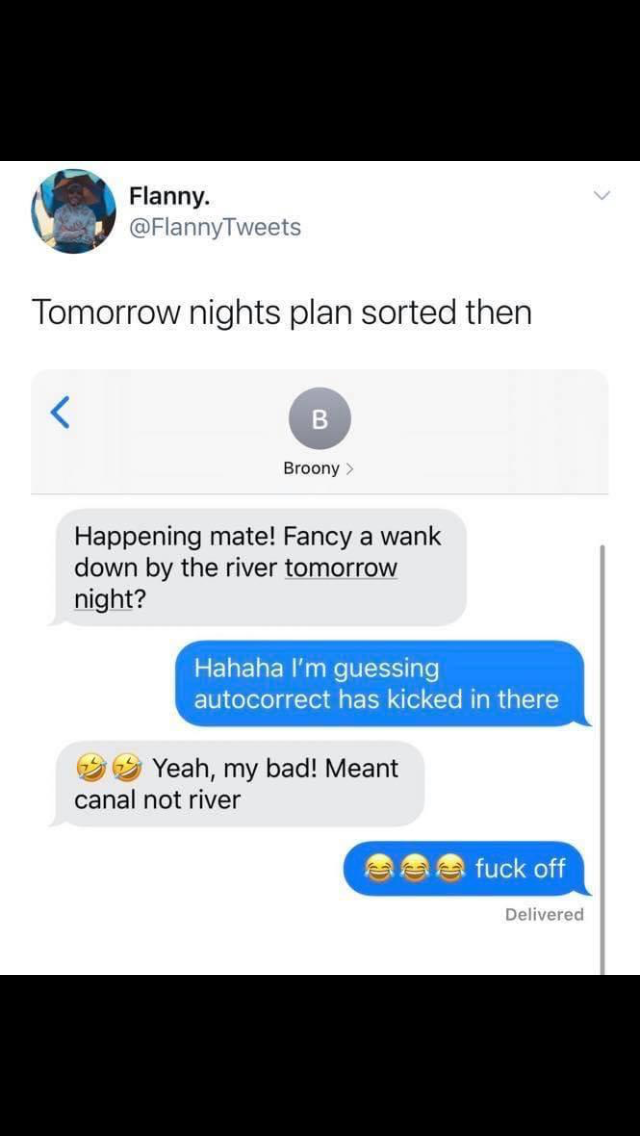The width and height of the screenshot is (640, 1136).
Task: Open the Broony contact name header
Action: (x=311, y=469)
